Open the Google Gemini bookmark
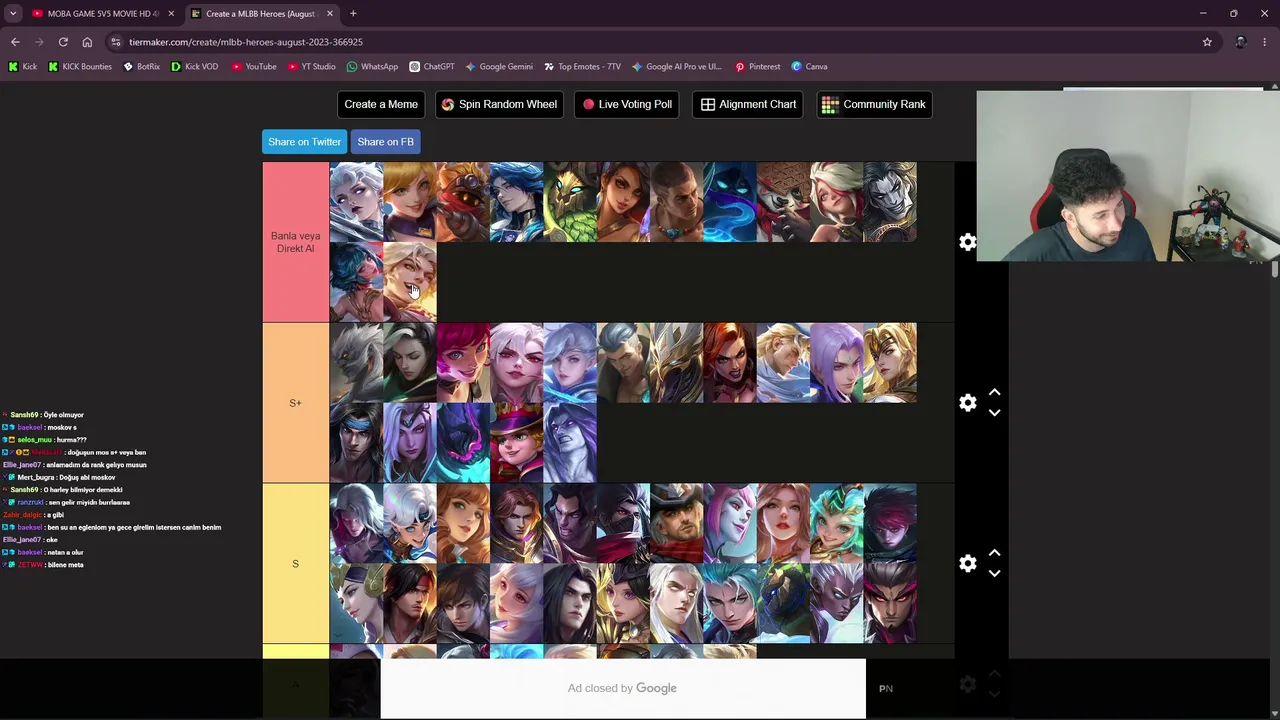This screenshot has width=1280, height=720. click(499, 67)
